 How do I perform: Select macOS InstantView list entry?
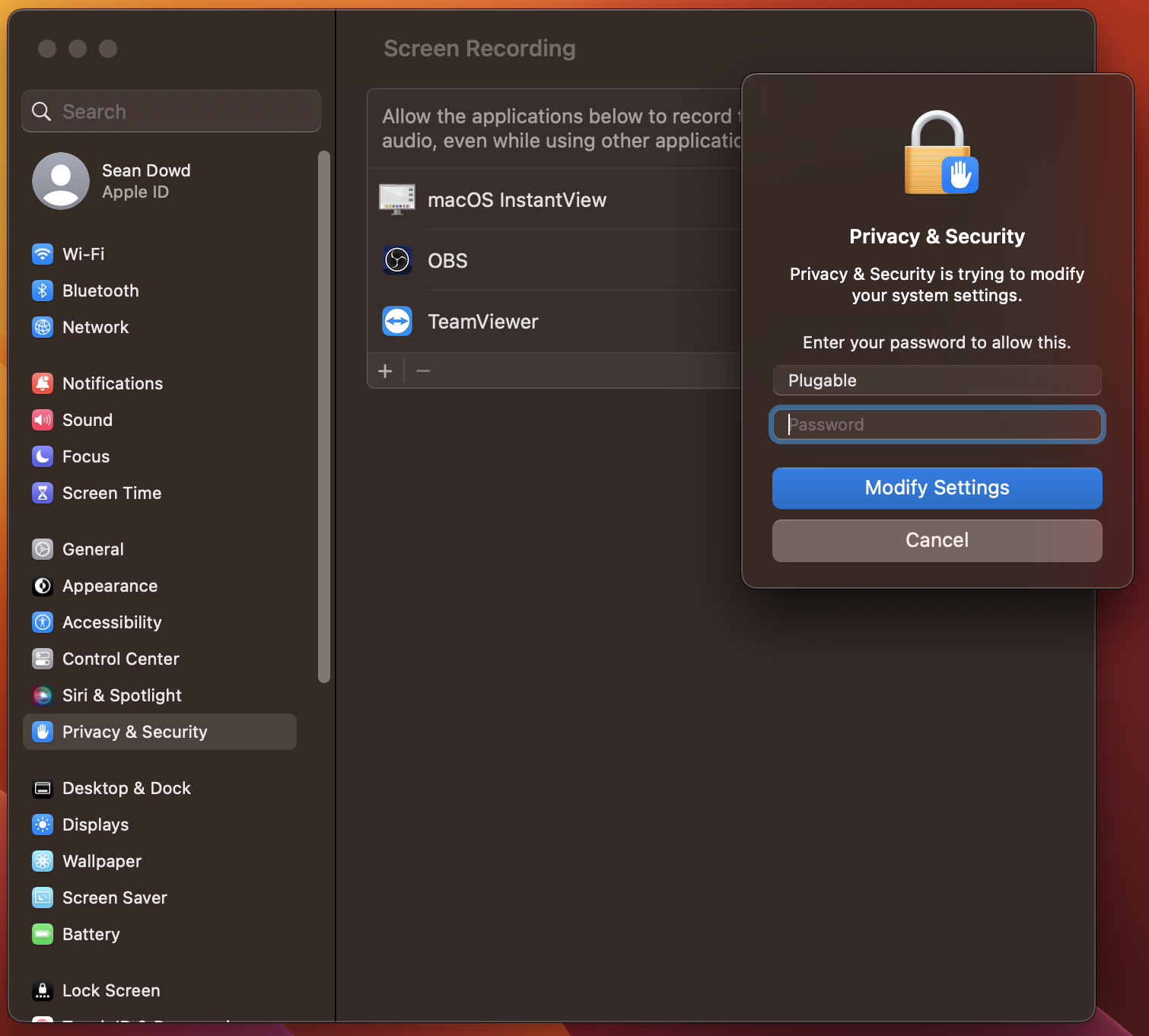(554, 199)
